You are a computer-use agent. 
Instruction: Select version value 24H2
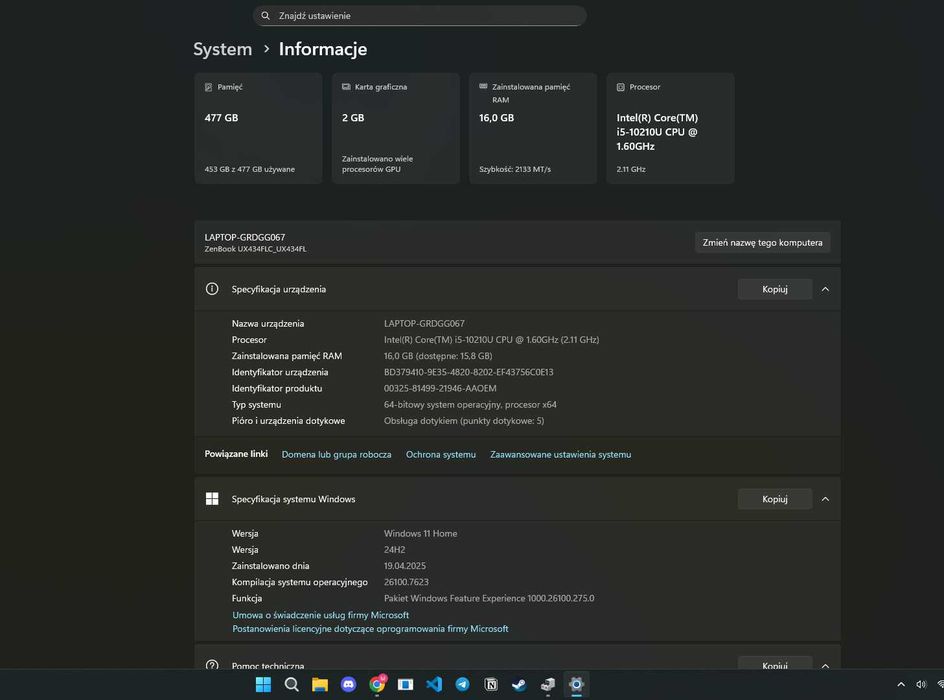(x=394, y=550)
